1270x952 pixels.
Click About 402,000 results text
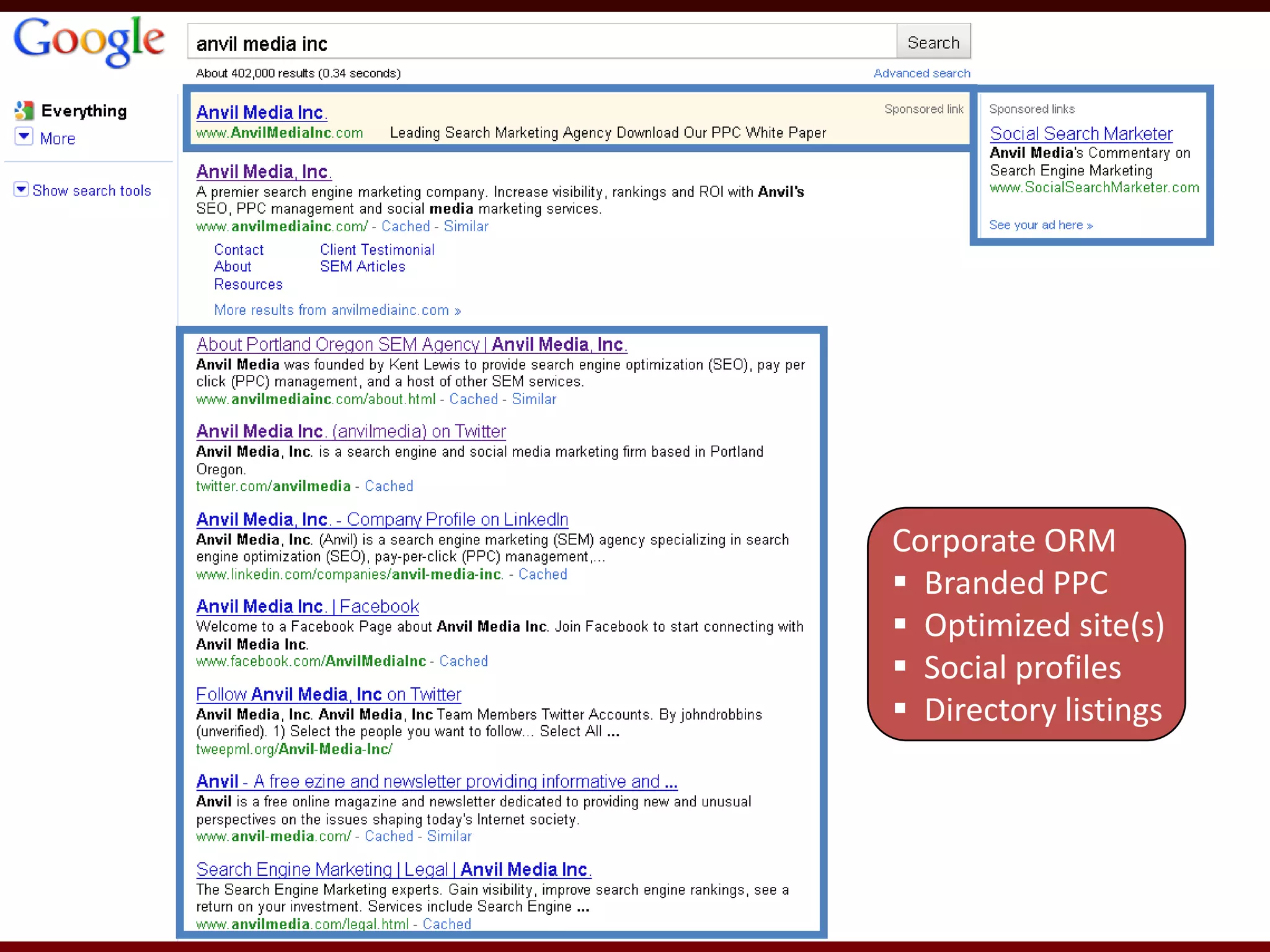298,73
